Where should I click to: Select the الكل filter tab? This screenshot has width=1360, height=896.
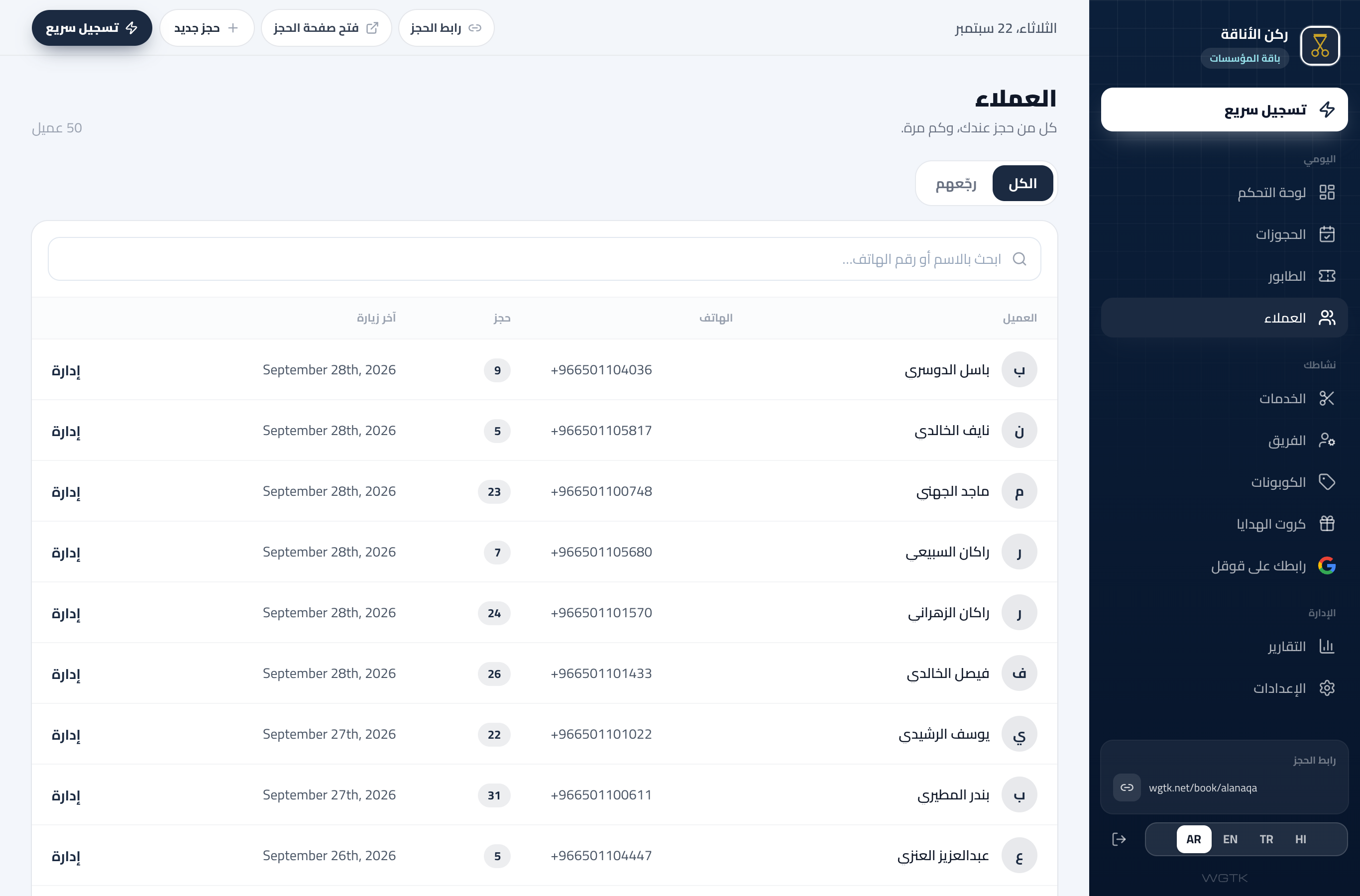tap(1023, 183)
